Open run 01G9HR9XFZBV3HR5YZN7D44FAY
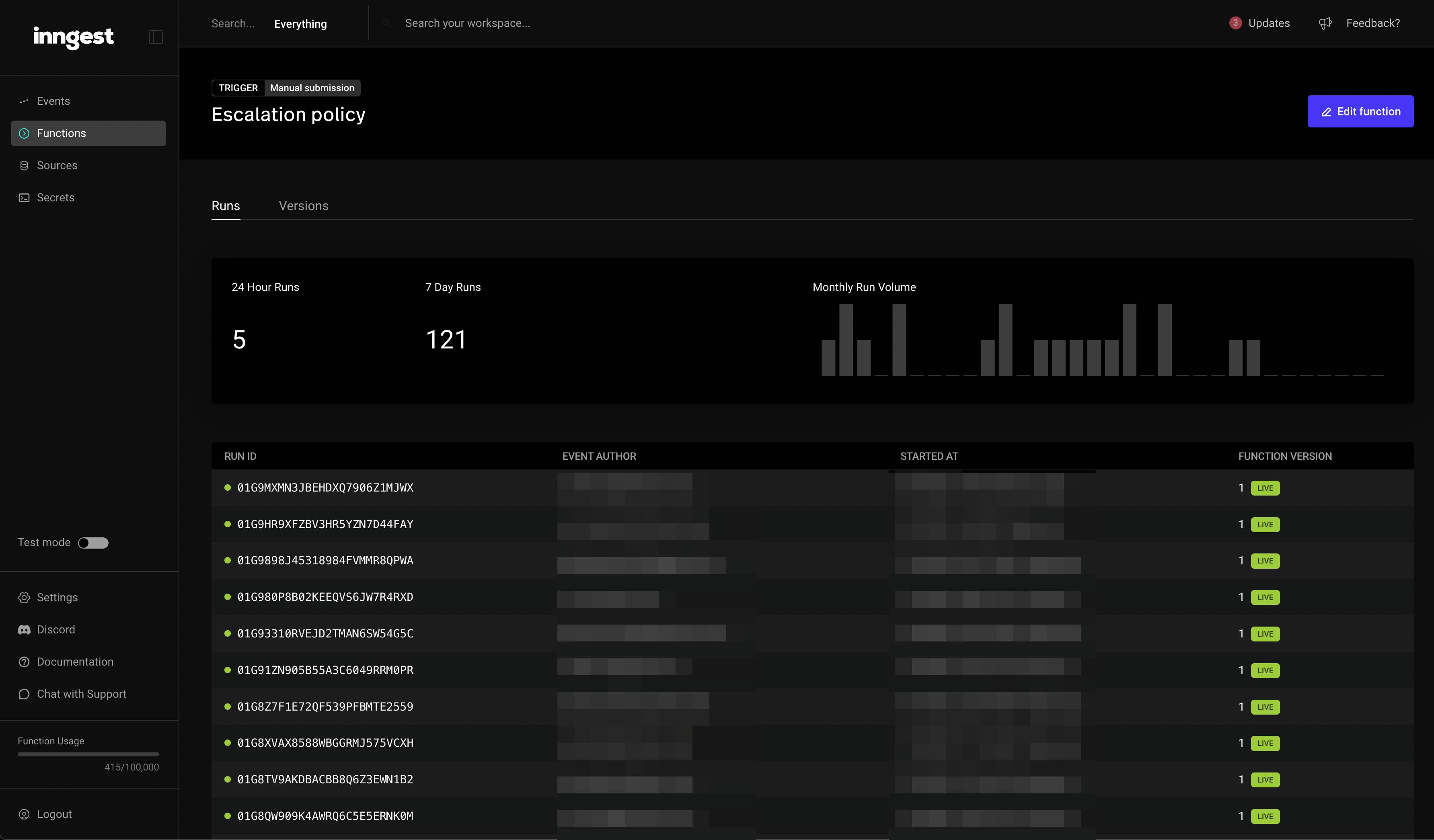Viewport: 1434px width, 840px height. coord(325,524)
